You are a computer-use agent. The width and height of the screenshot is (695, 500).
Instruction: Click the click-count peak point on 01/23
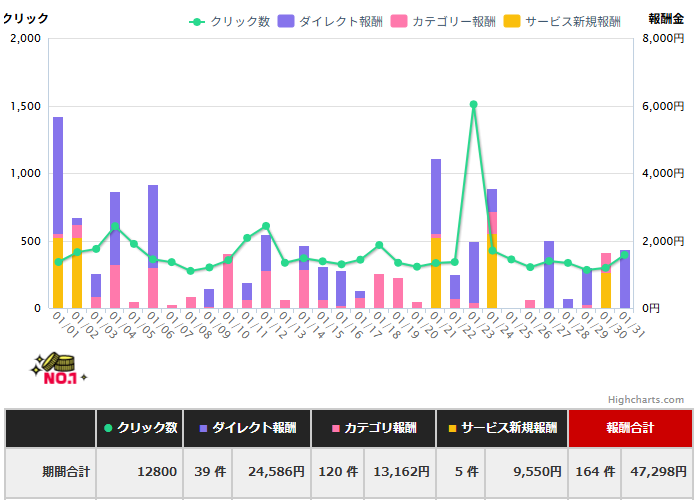point(473,104)
